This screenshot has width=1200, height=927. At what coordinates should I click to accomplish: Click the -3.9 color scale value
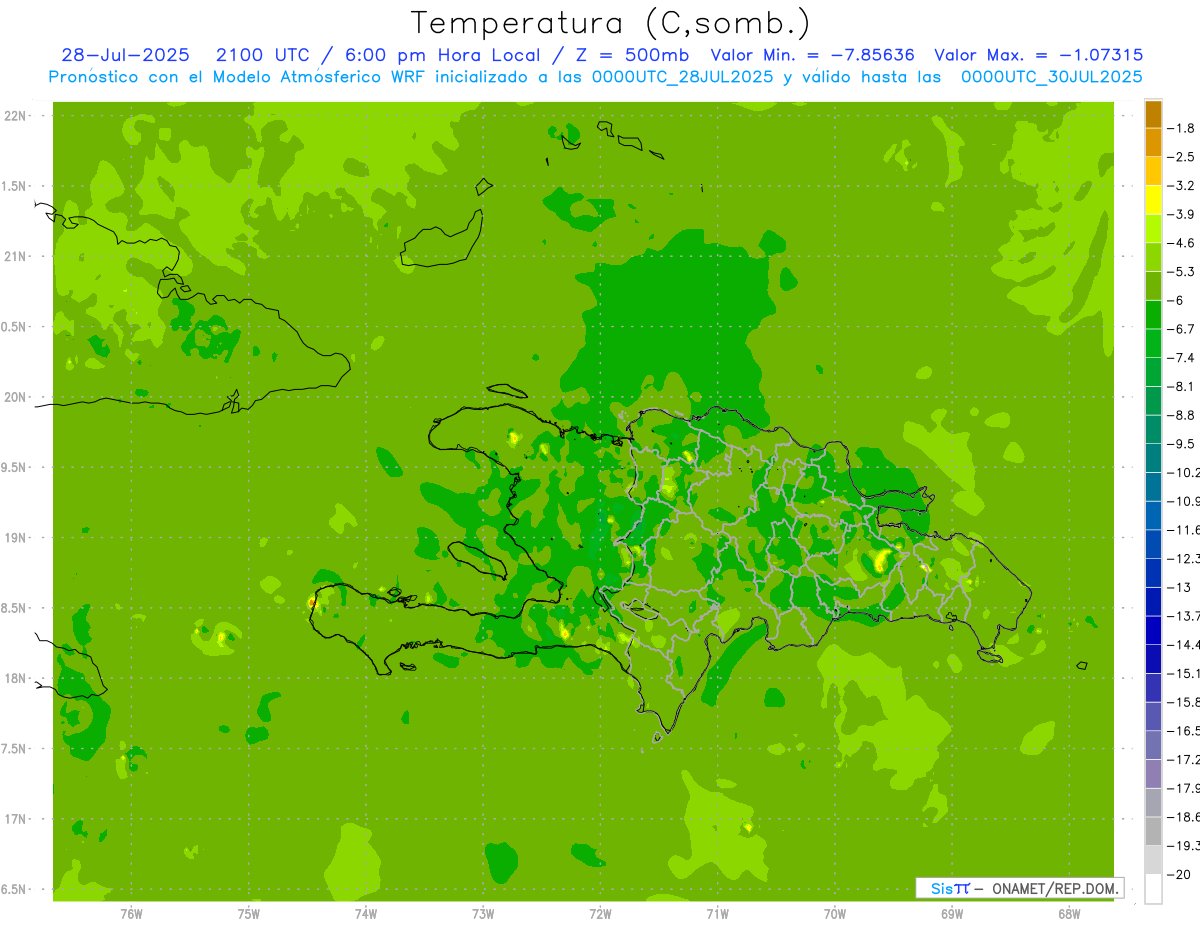pos(1182,214)
